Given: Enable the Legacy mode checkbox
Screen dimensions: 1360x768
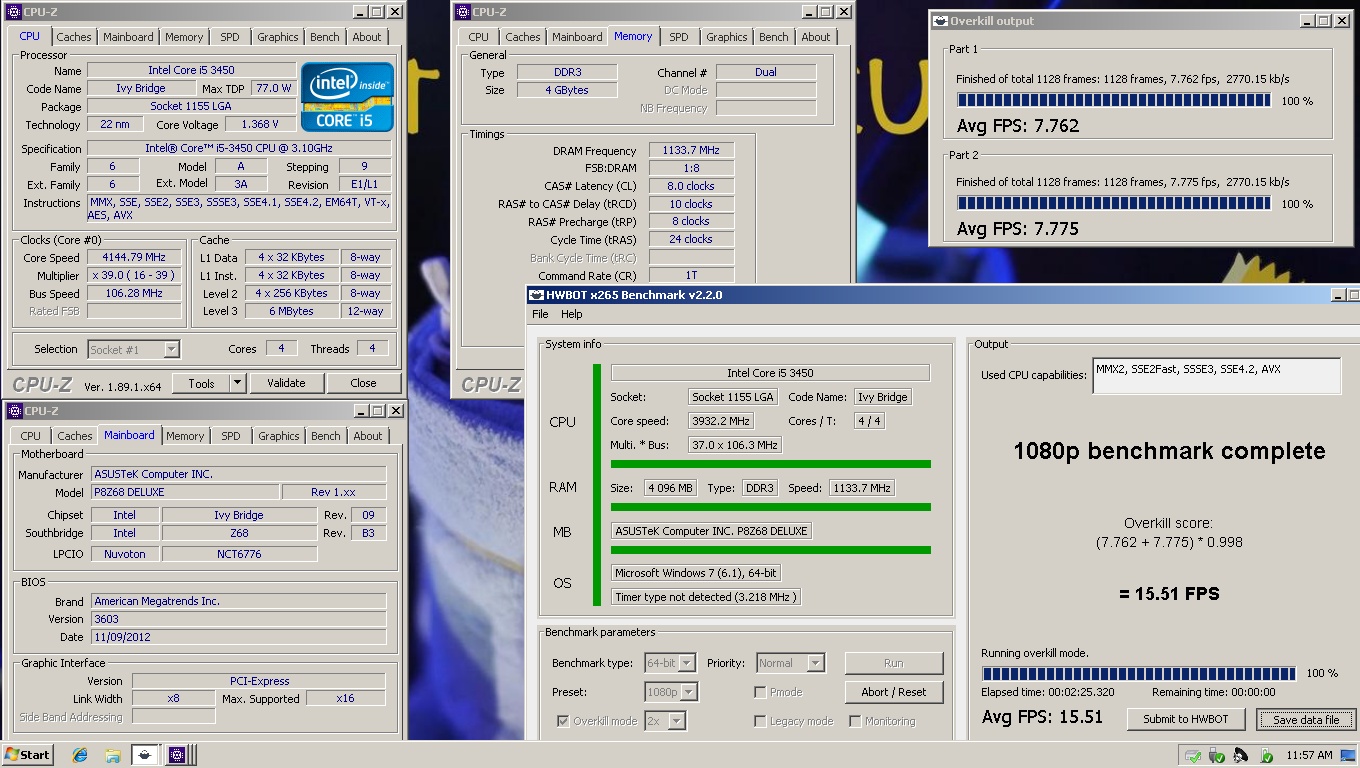Looking at the screenshot, I should tap(760, 721).
